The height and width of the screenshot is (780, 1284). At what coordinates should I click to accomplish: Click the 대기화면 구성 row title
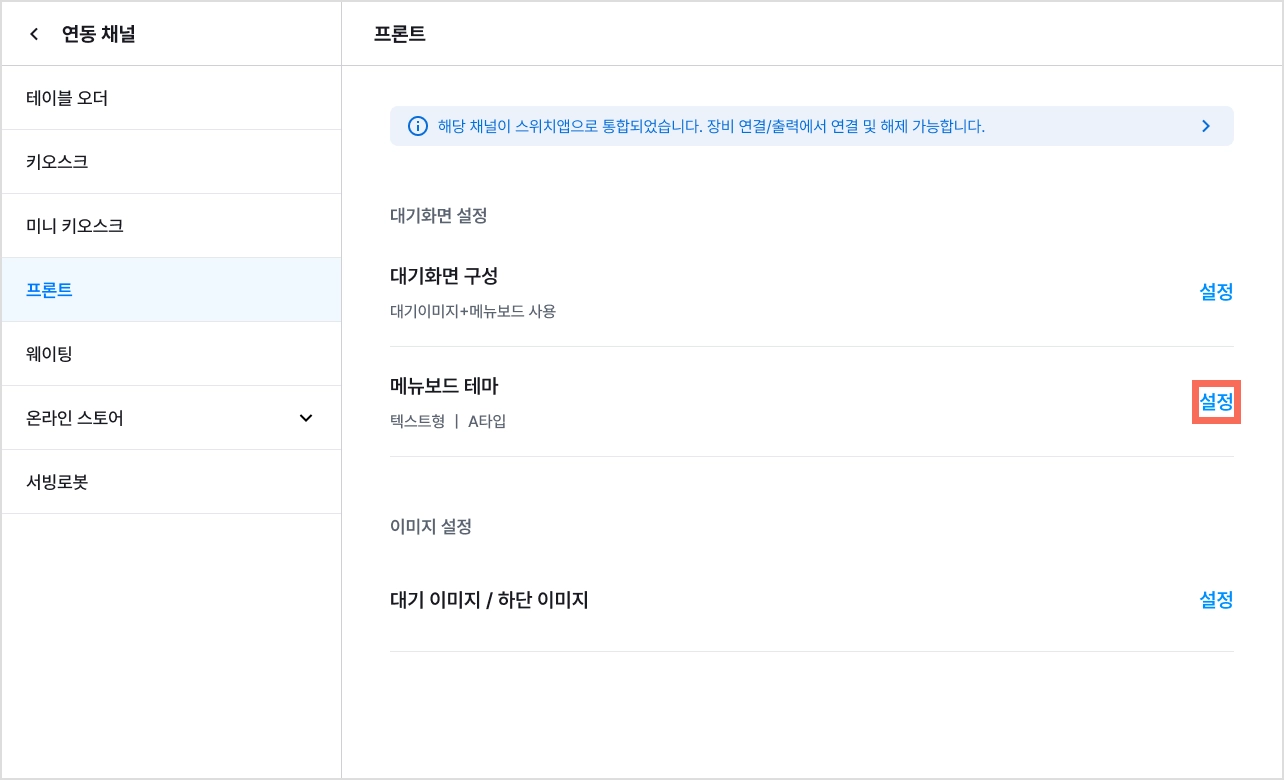(x=444, y=275)
